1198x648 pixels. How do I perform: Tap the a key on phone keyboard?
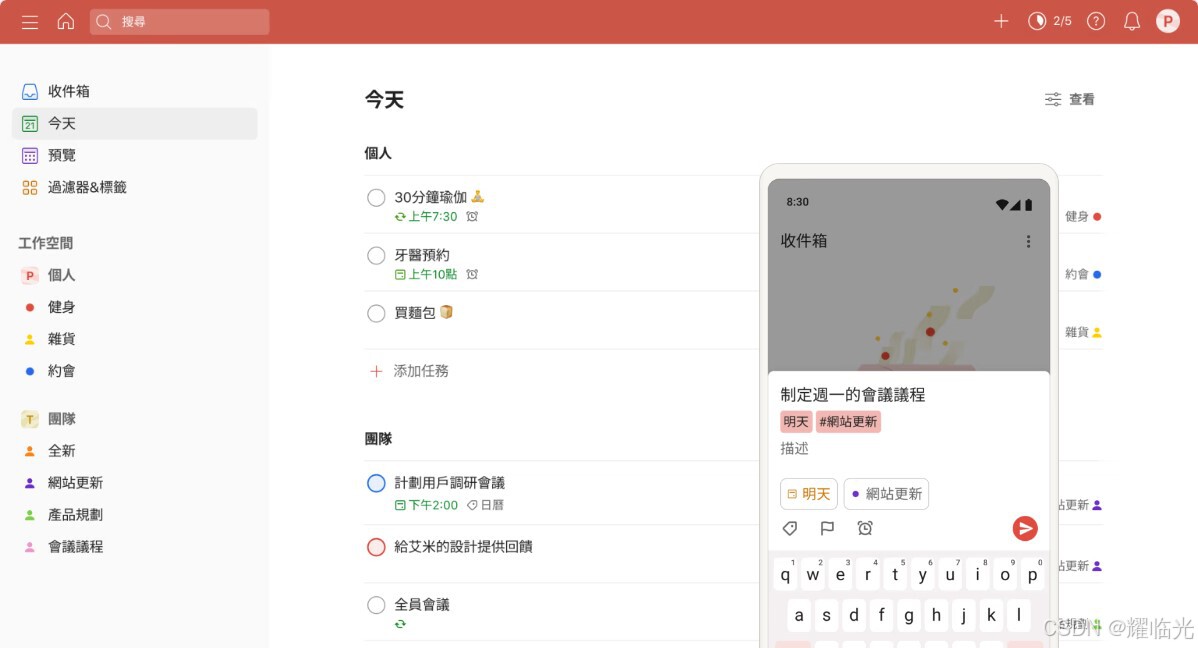[799, 615]
